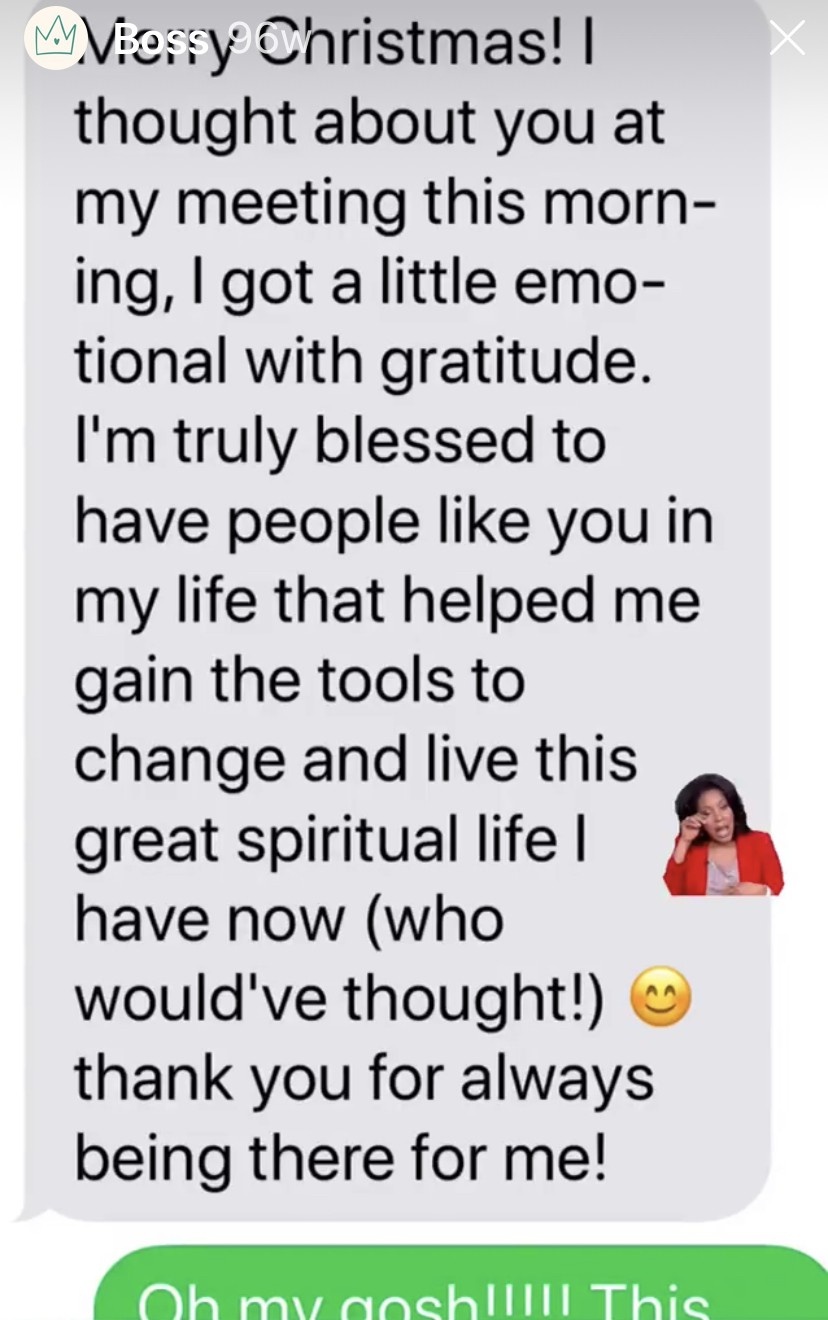Click the 'would've thought!)' text
828x1320 pixels.
pyautogui.click(x=339, y=998)
